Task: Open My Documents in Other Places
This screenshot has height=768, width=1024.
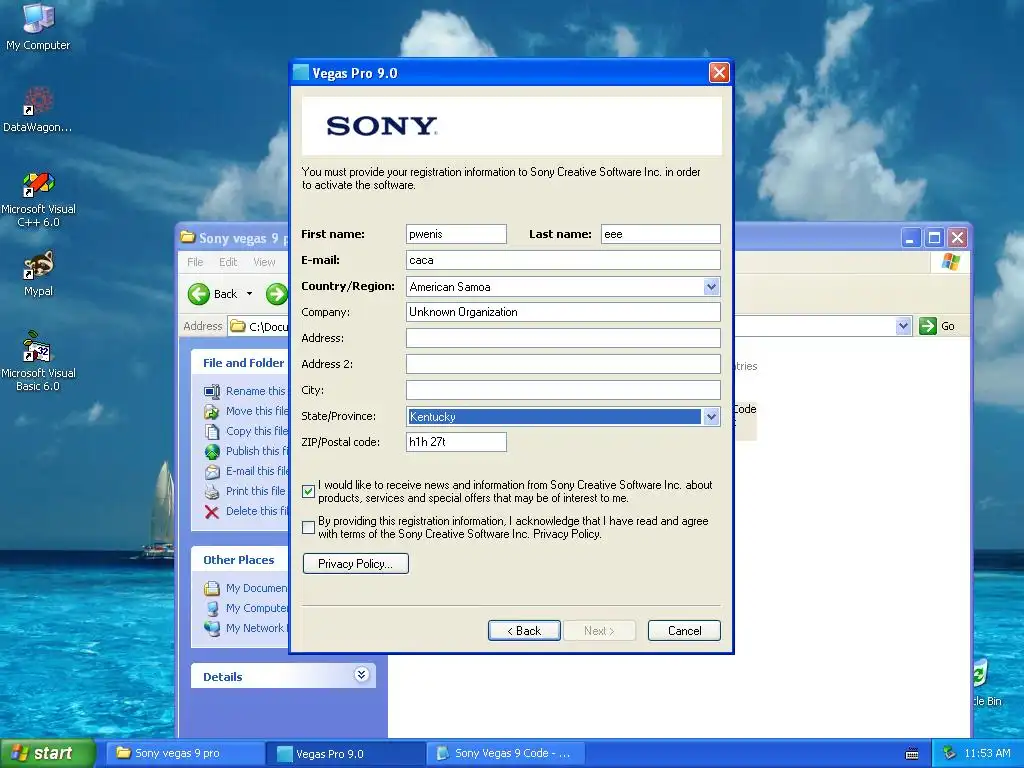Action: [246, 588]
